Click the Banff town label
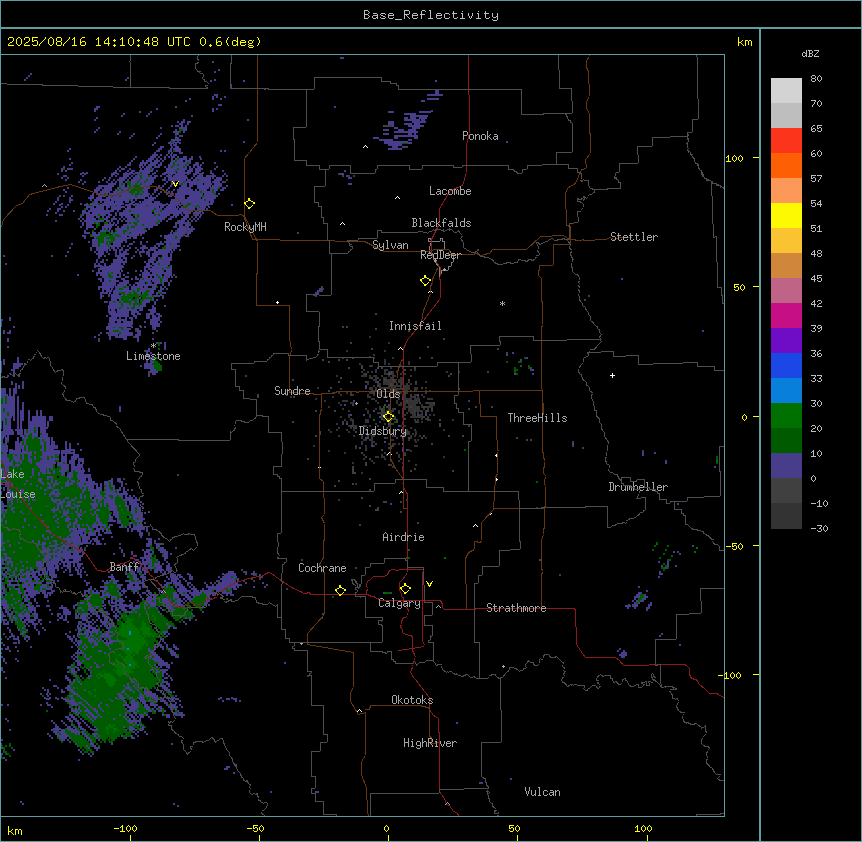This screenshot has height=842, width=862. [124, 567]
